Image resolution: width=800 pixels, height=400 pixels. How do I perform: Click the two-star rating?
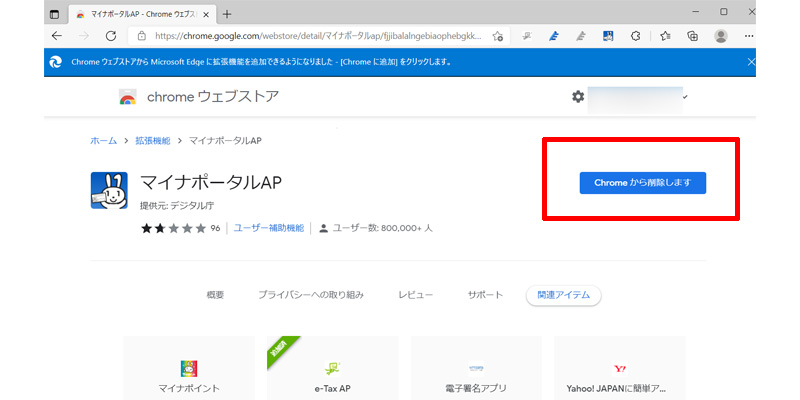[x=173, y=228]
